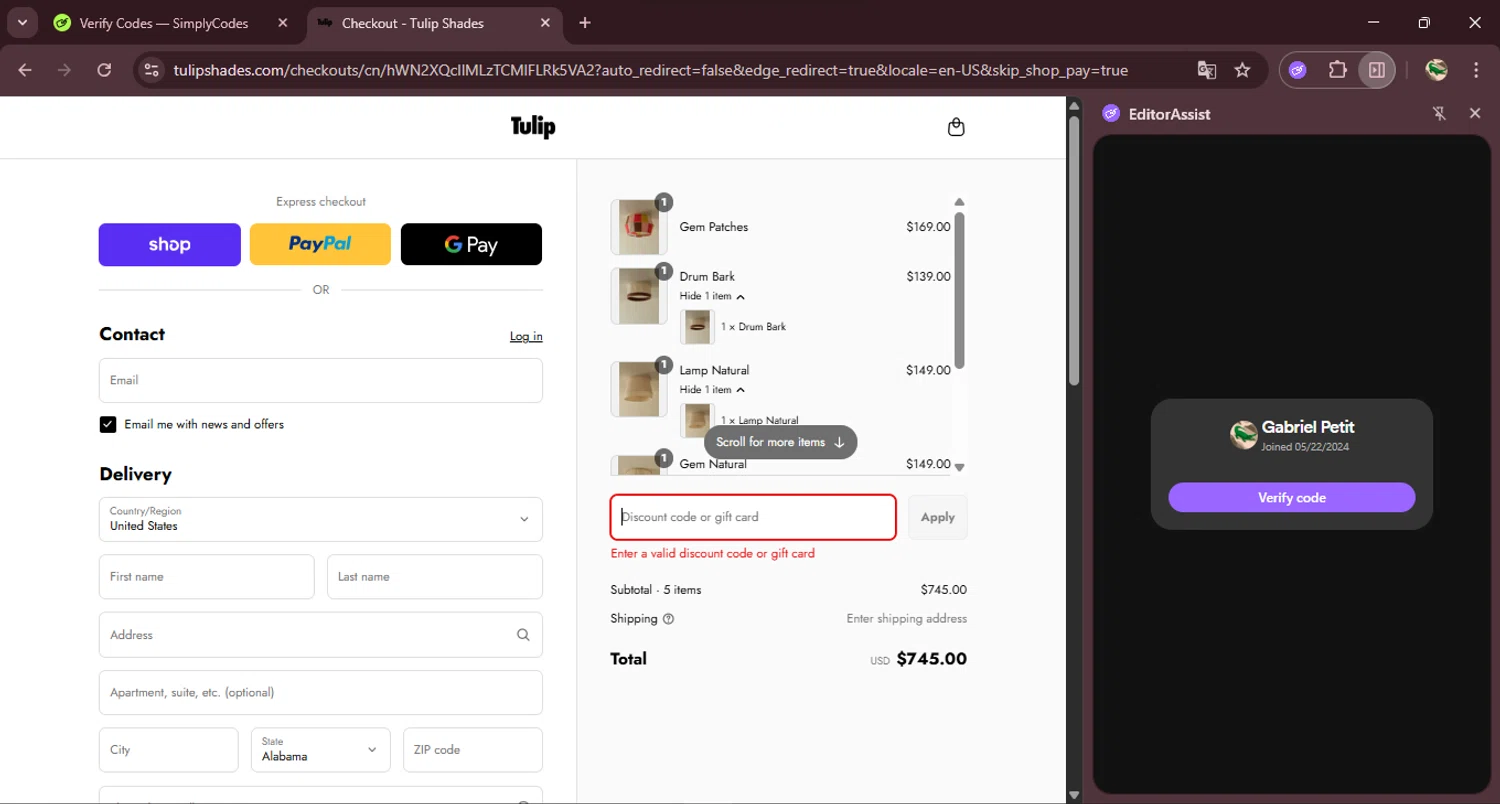Screen dimensions: 1500x804
Task: Click 'Enter shipping address' text
Action: 906,619
